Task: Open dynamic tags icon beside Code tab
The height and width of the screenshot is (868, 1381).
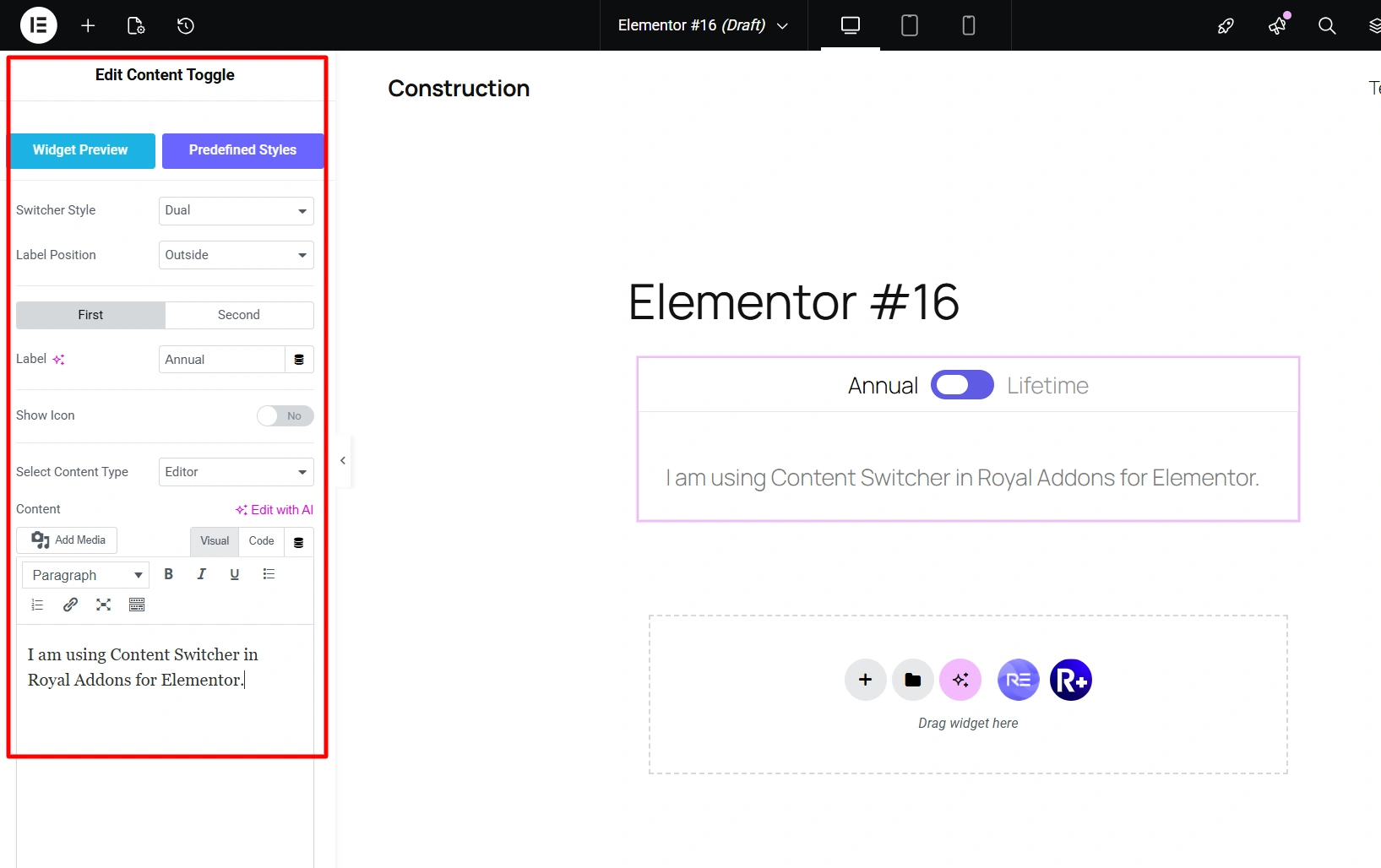Action: pyautogui.click(x=298, y=542)
